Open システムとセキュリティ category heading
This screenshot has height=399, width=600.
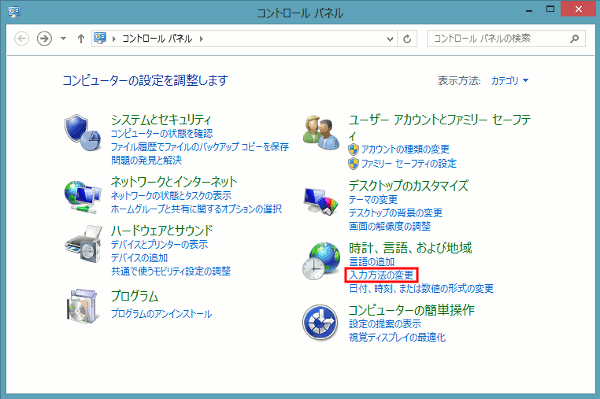161,120
